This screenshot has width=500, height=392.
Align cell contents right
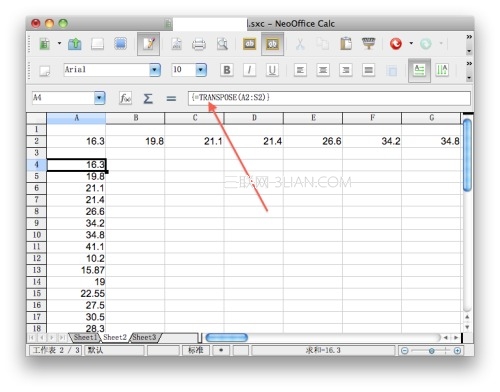tap(346, 70)
